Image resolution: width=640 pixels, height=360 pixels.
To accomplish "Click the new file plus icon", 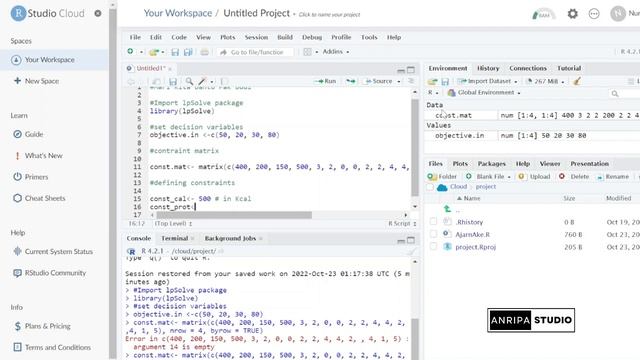I will (130, 51).
